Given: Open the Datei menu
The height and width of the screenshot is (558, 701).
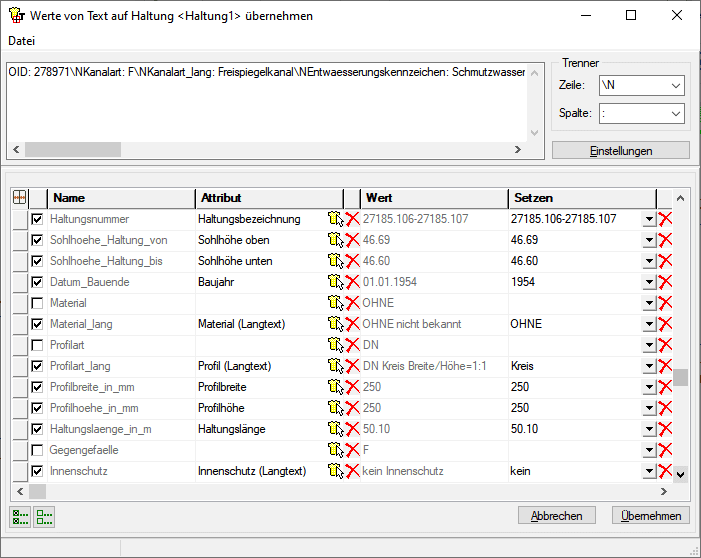Looking at the screenshot, I should pos(22,40).
